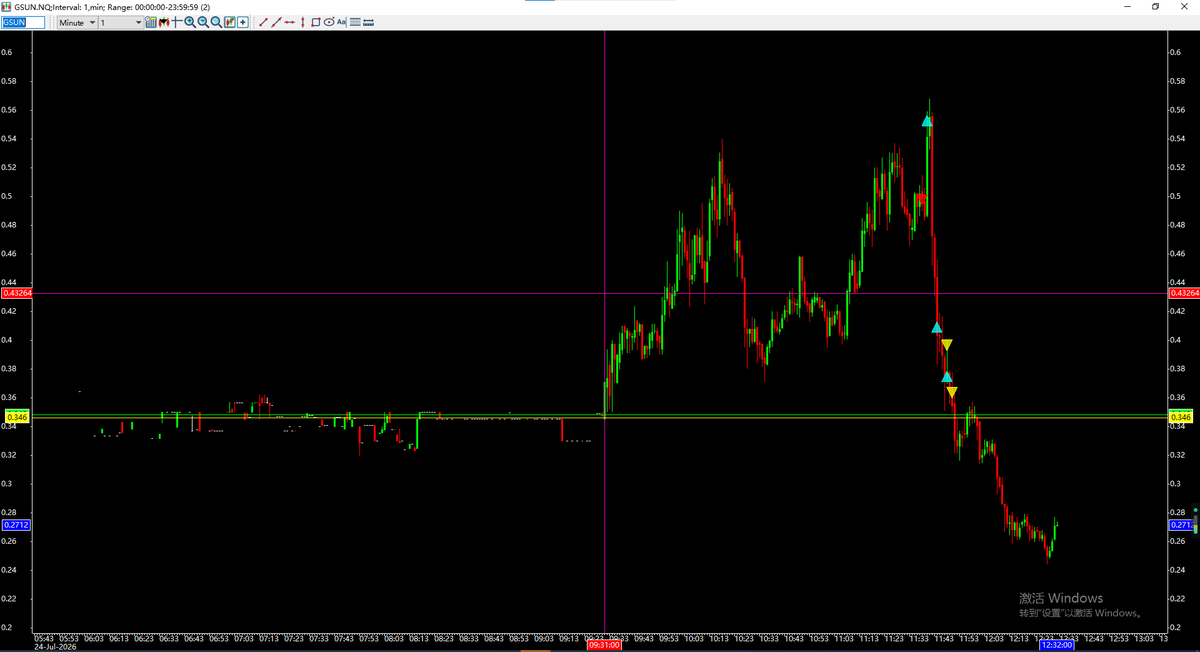
Task: Click the plain magnifier zoom reset icon
Action: [x=216, y=22]
